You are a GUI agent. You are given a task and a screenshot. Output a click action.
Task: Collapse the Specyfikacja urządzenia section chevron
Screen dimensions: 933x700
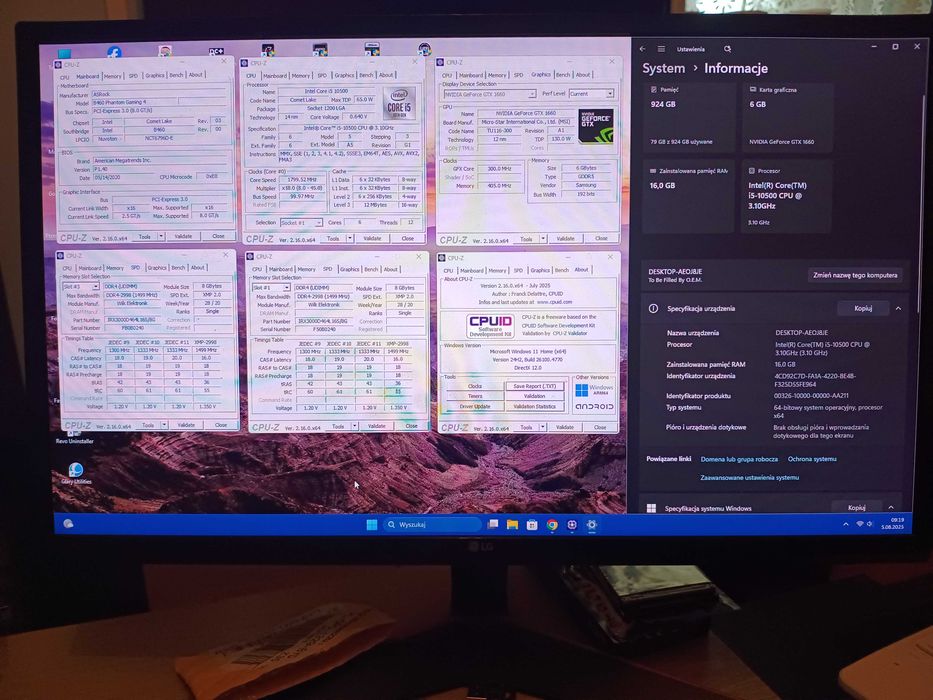click(x=898, y=308)
